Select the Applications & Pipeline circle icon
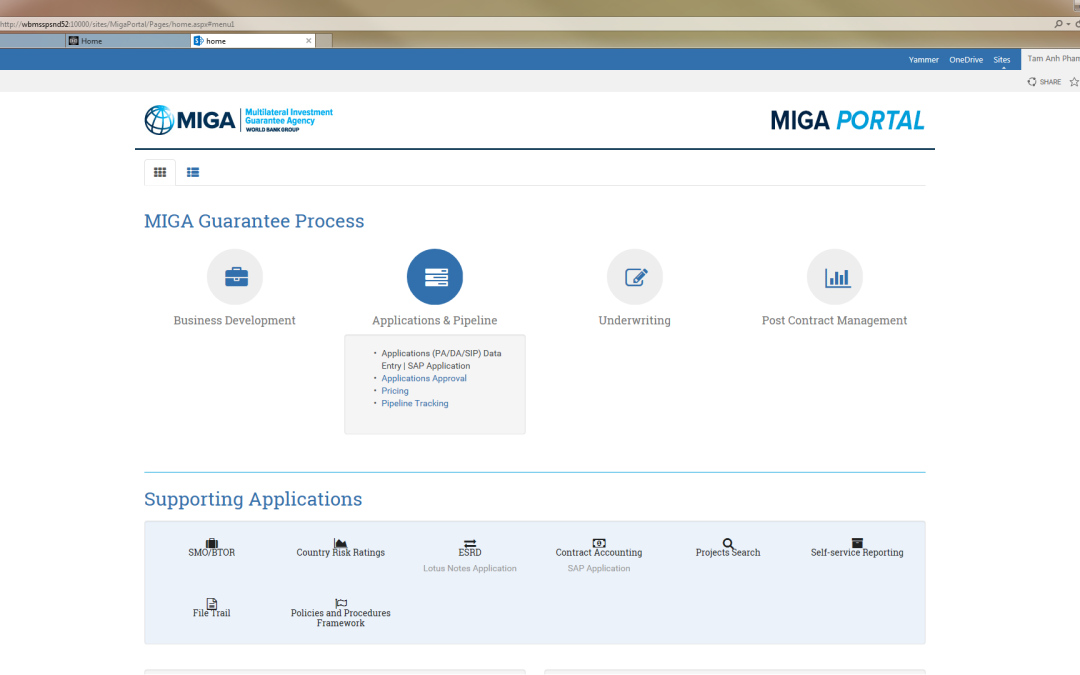This screenshot has width=1080, height=675. click(x=435, y=277)
